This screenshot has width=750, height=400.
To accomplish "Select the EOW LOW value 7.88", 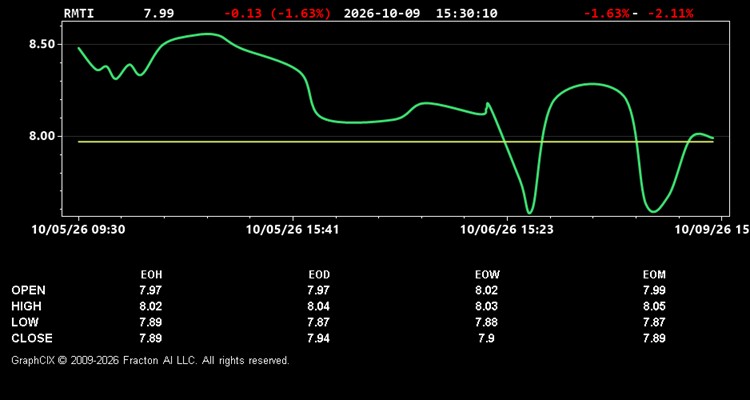I will [x=486, y=322].
